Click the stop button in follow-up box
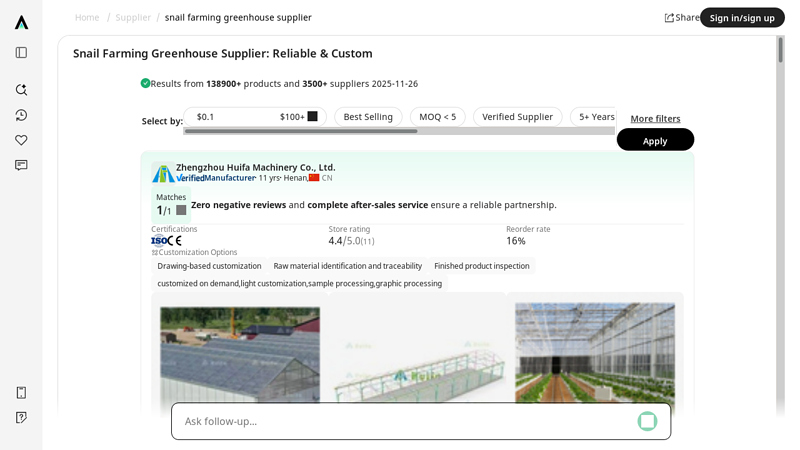The width and height of the screenshot is (800, 450). tap(647, 421)
